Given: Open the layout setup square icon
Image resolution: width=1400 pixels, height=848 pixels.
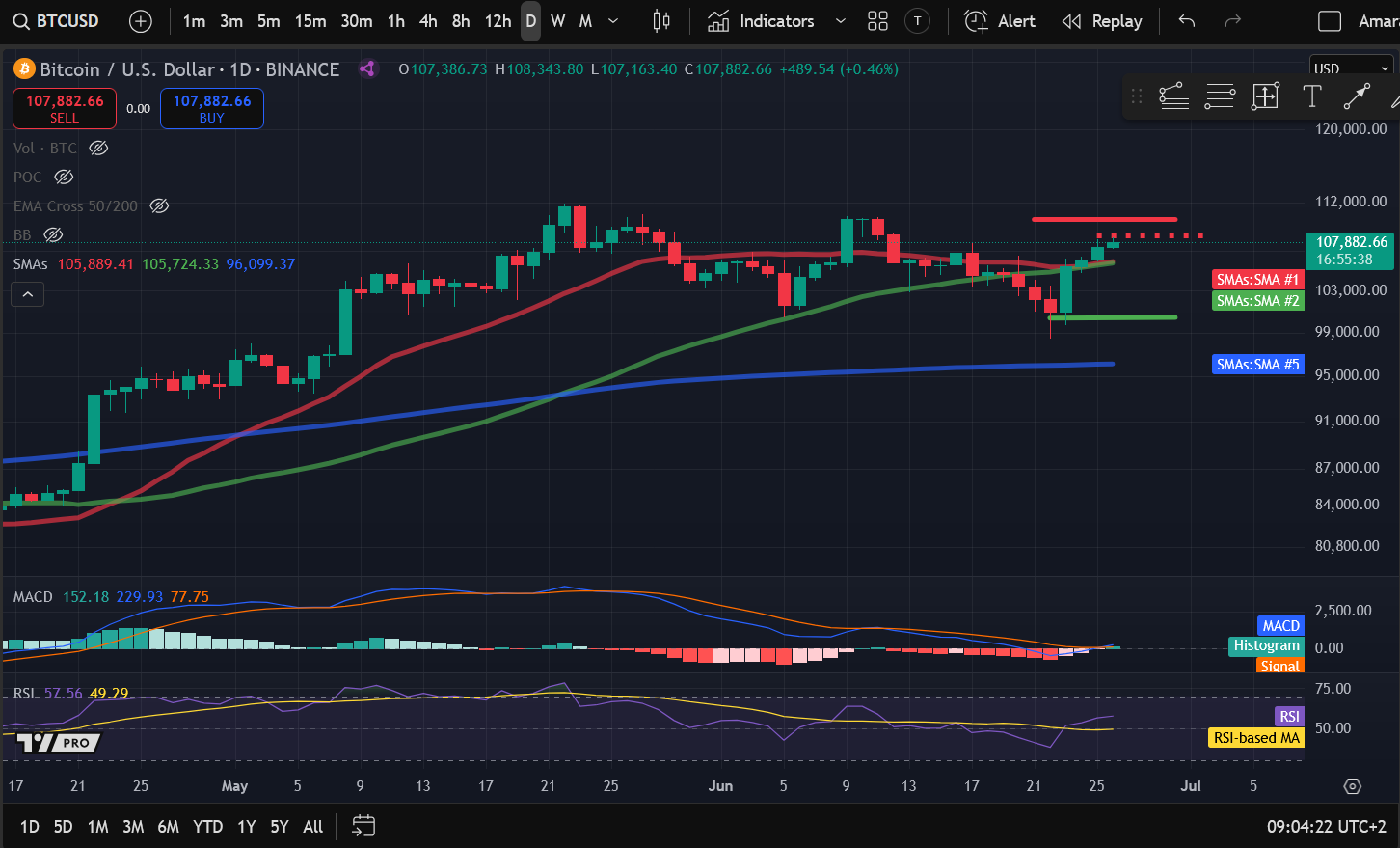Looking at the screenshot, I should [1330, 21].
